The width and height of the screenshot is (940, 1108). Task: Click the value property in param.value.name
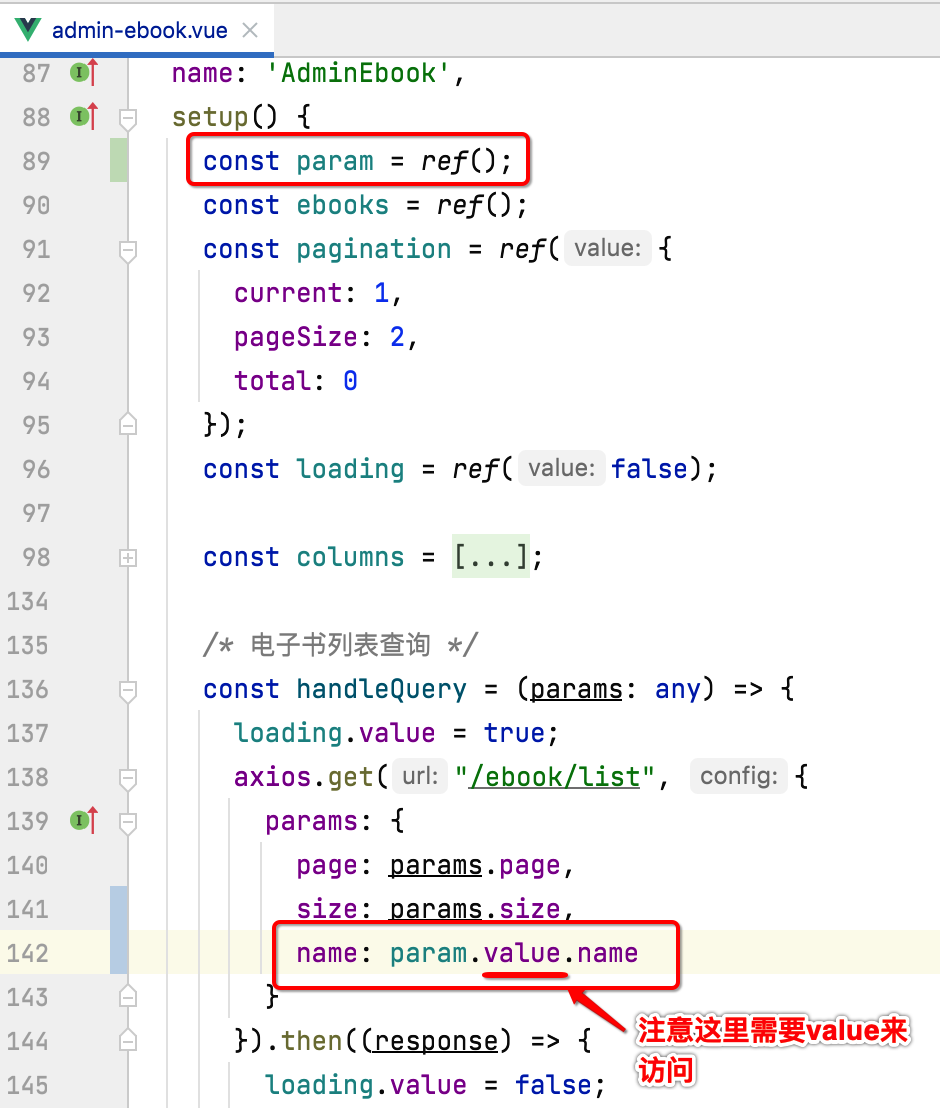522,953
